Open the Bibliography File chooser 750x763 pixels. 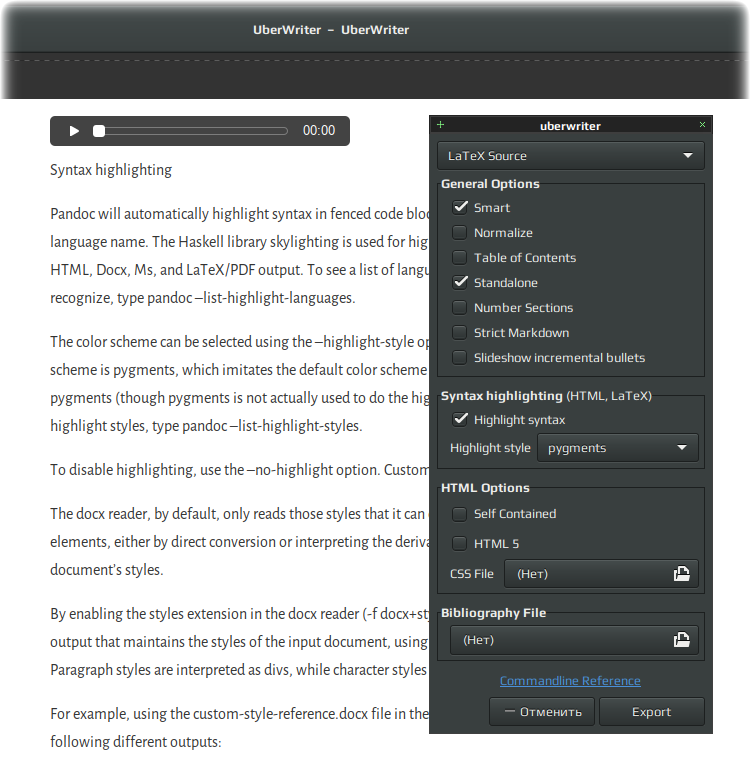click(574, 640)
